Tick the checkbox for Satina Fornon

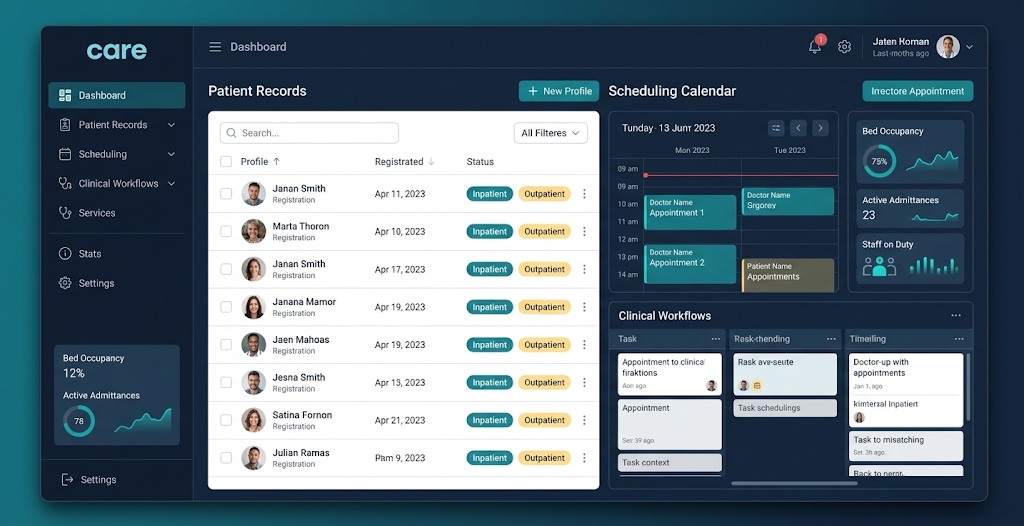(226, 420)
